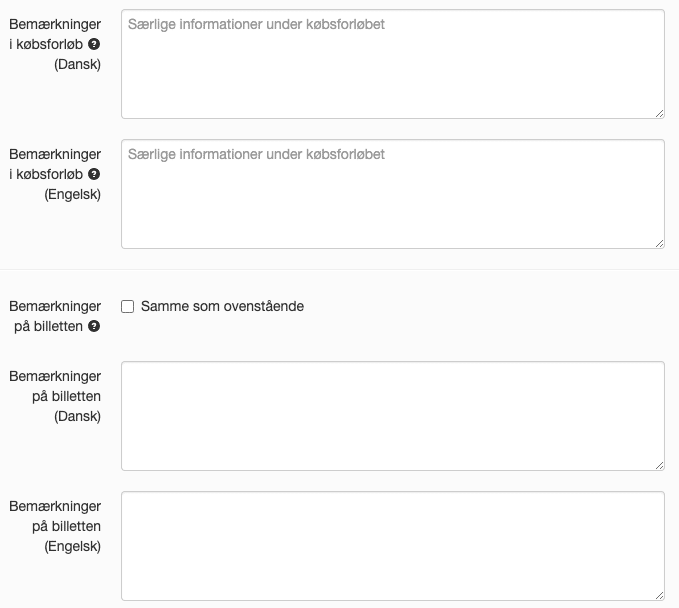Image resolution: width=679 pixels, height=608 pixels.
Task: Focus the købsforløb (Dansk) remarks textarea
Action: [393, 64]
